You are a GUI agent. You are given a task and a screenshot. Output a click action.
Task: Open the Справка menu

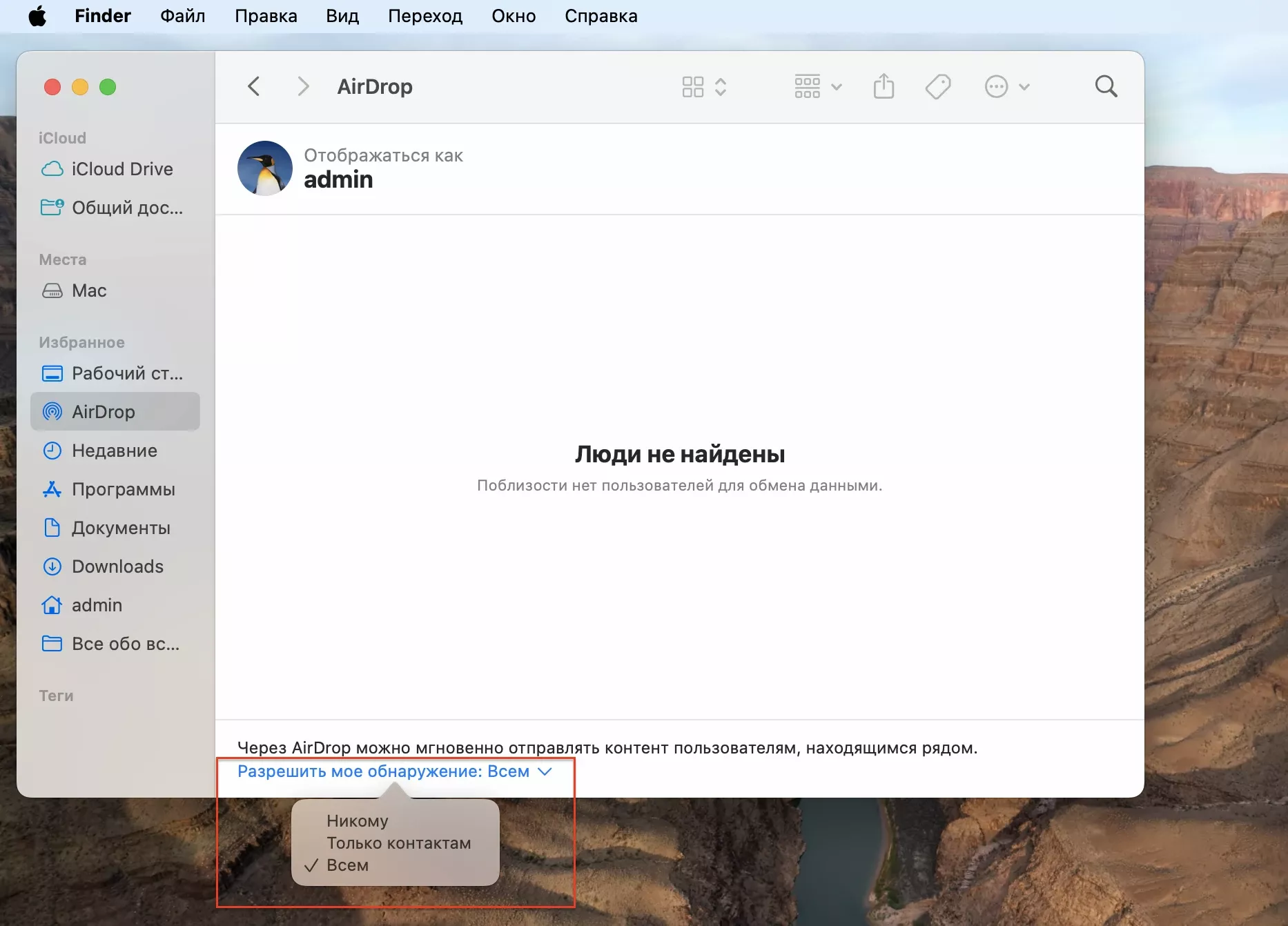pyautogui.click(x=601, y=15)
